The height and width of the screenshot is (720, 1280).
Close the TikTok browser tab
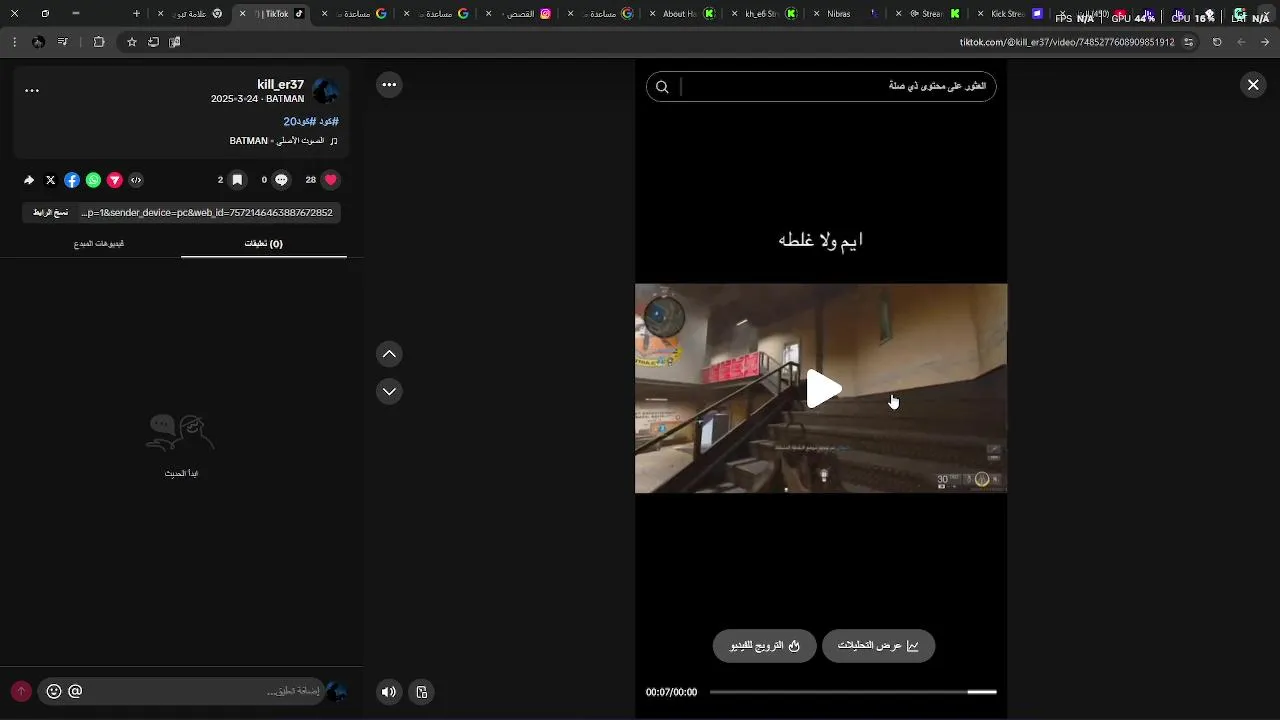click(x=242, y=14)
